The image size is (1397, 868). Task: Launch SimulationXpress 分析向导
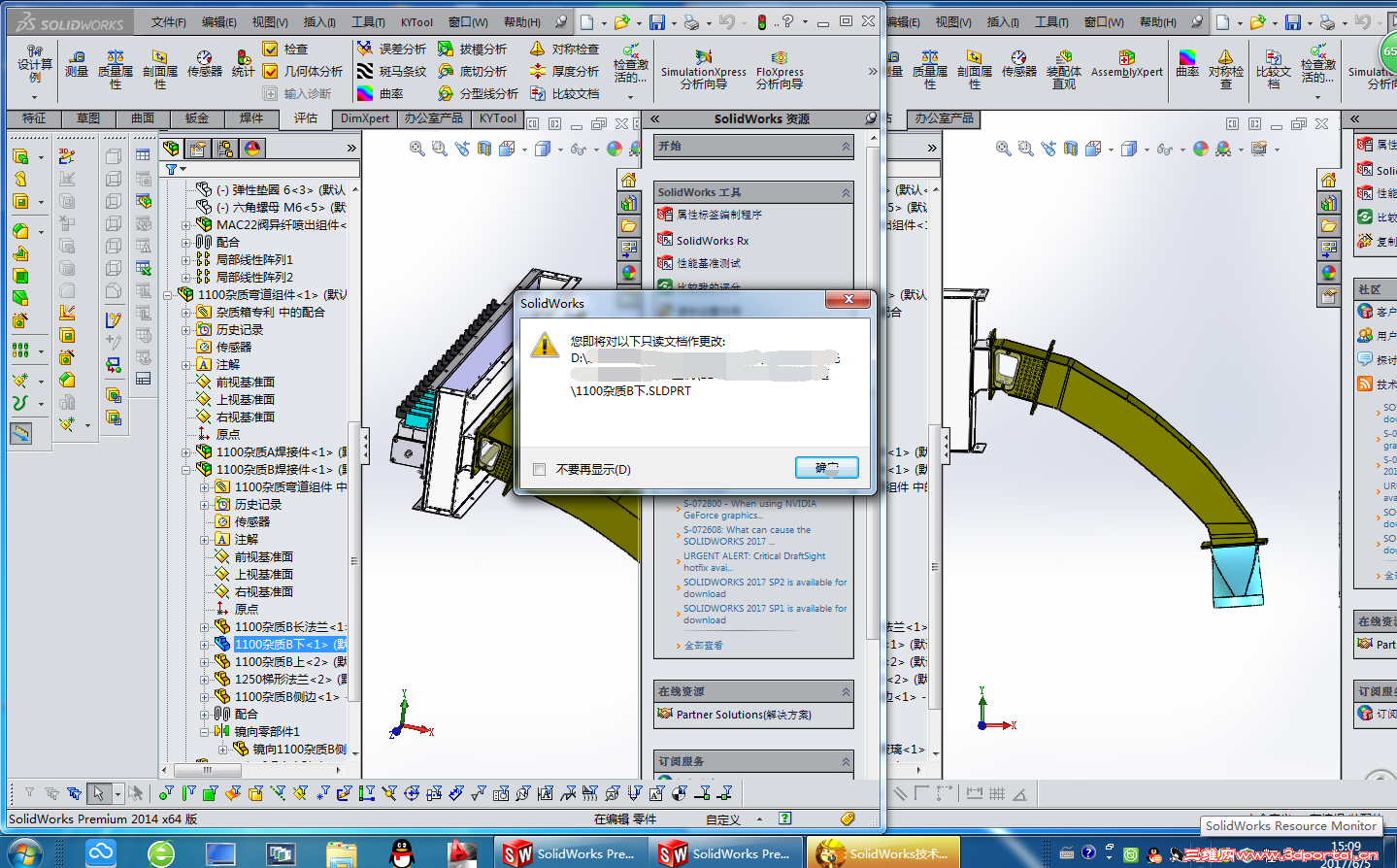coord(704,70)
